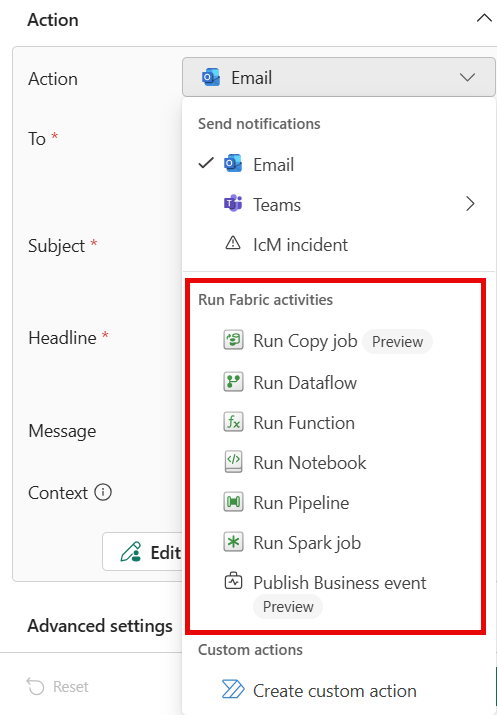Screen dimensions: 497x715
Task: Click the Run Dataflow icon
Action: point(233,382)
